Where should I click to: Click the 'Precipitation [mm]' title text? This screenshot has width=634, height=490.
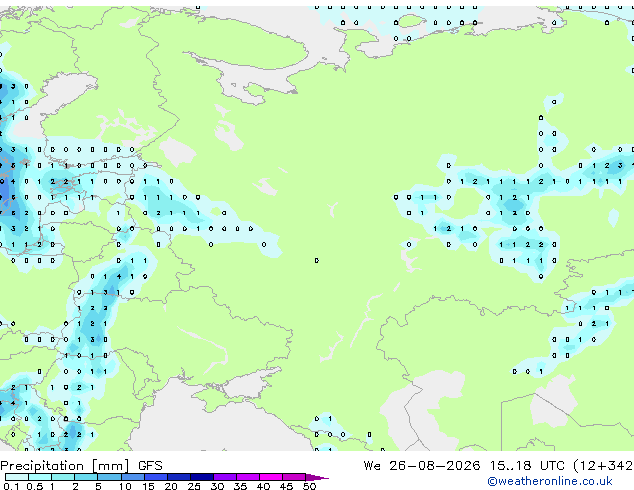click(x=65, y=466)
